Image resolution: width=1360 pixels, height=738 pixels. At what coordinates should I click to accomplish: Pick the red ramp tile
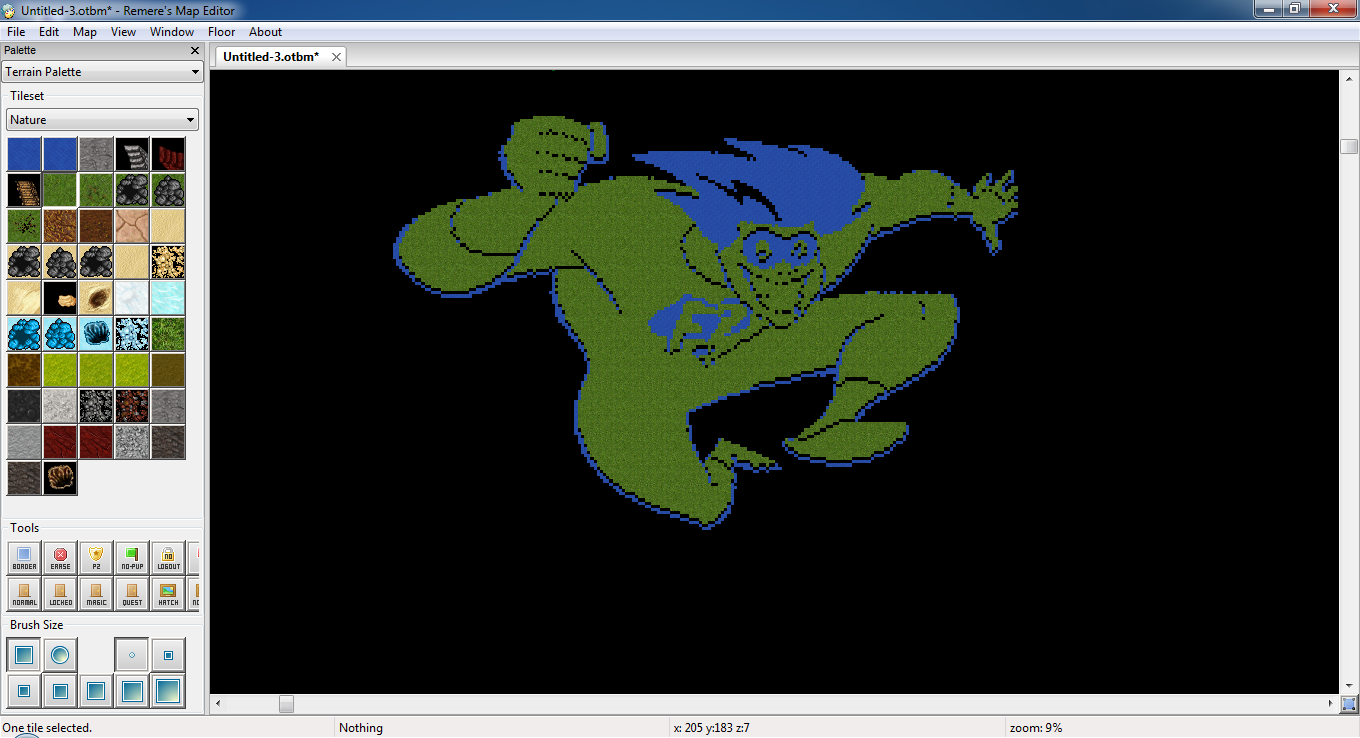(x=168, y=154)
